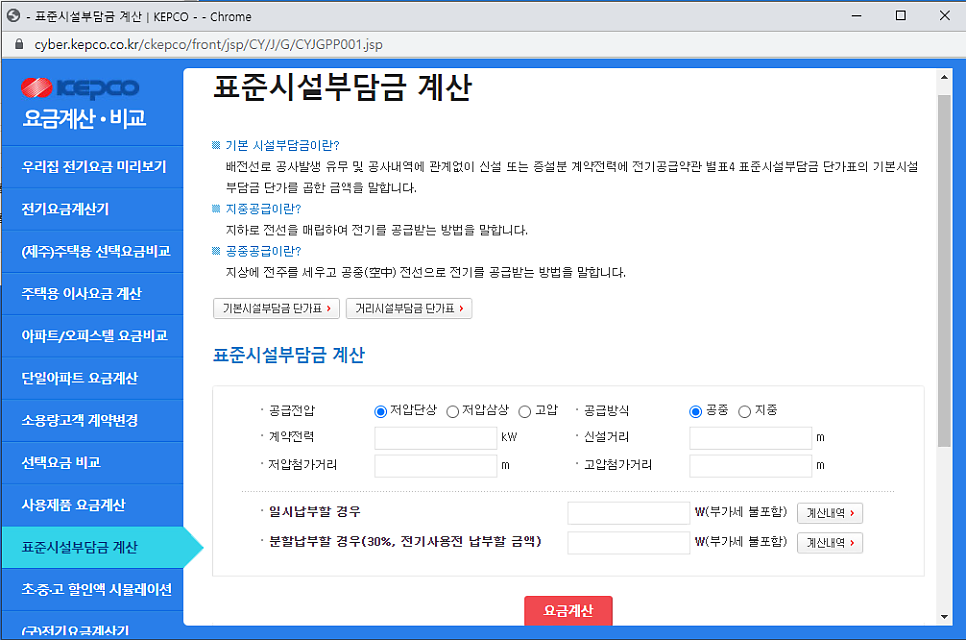This screenshot has height=640, width=966.
Task: Click 계산내역 next to 일시납부할 경우
Action: [829, 513]
